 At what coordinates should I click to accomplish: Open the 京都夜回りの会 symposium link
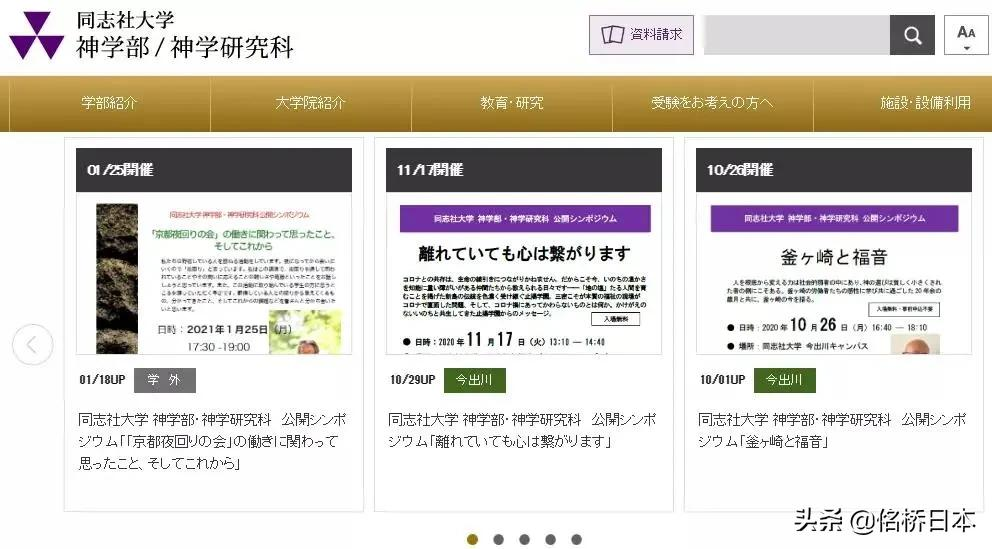coord(213,441)
